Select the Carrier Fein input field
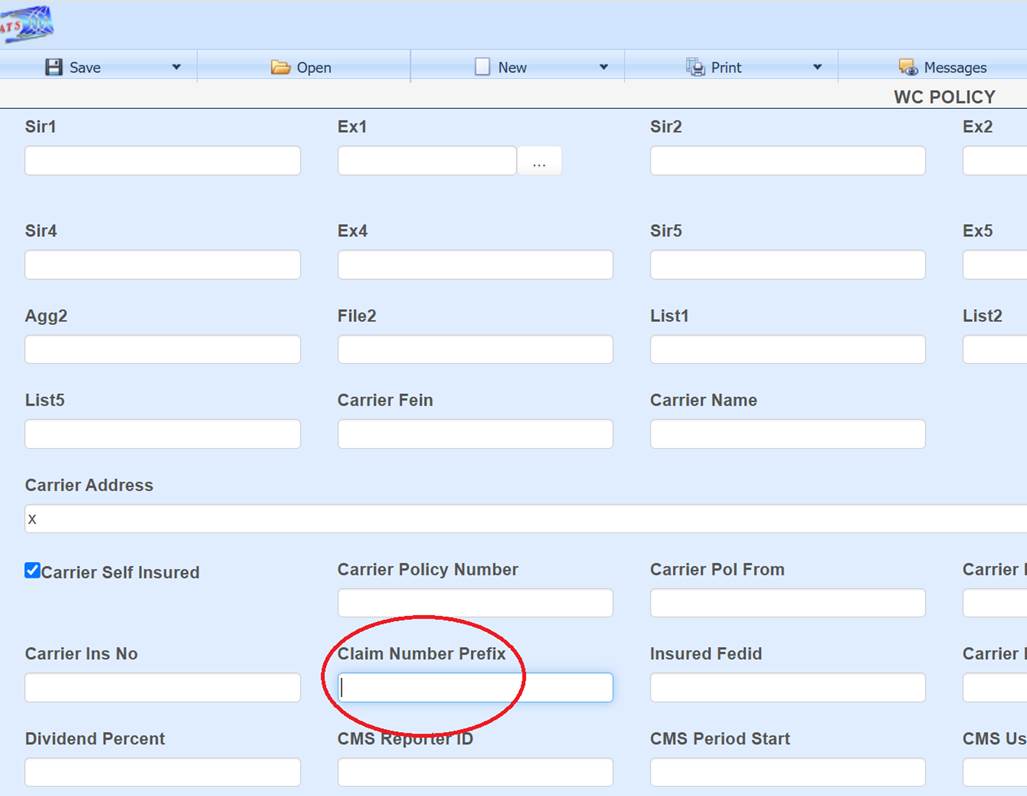The width and height of the screenshot is (1027, 796). tap(475, 434)
